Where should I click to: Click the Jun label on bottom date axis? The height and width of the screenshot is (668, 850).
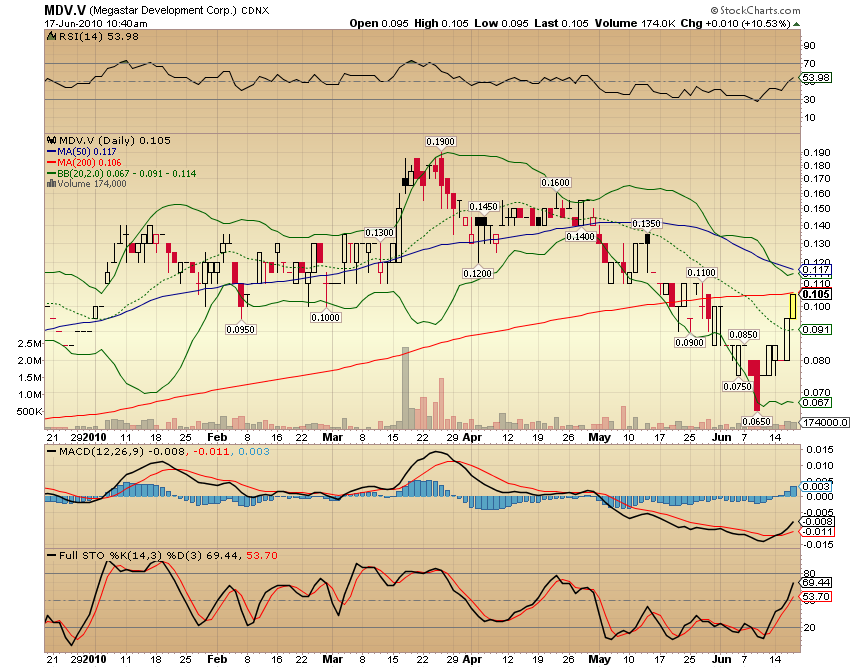pyautogui.click(x=721, y=659)
